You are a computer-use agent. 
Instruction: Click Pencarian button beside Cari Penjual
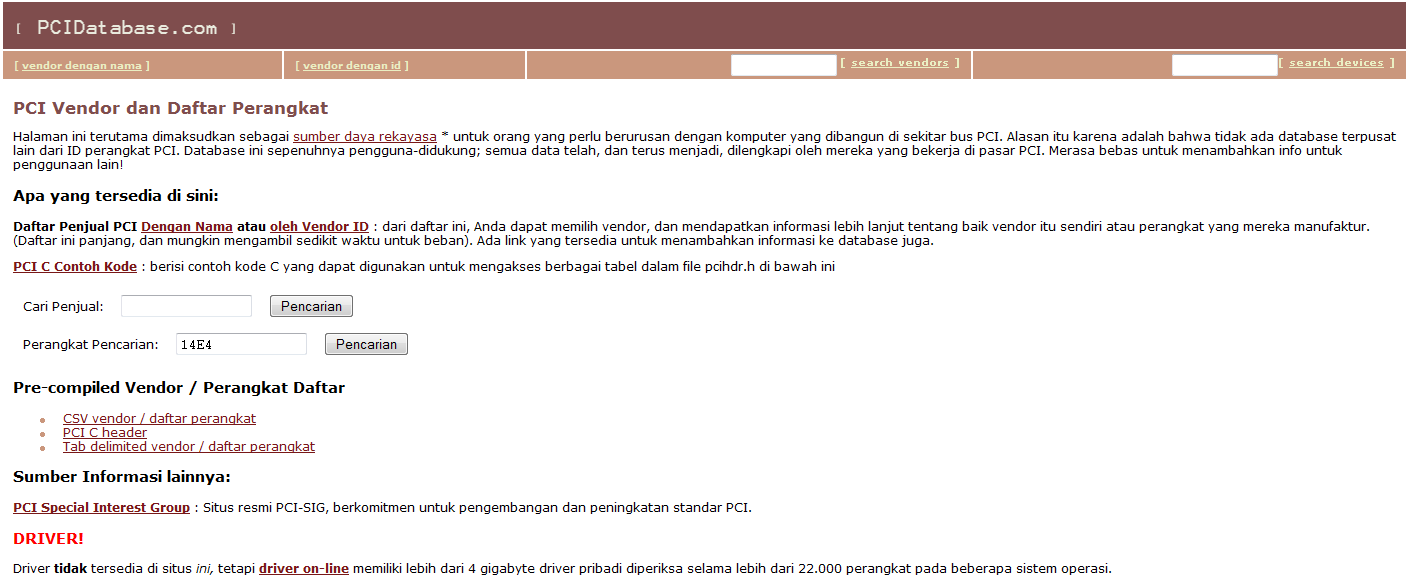pyautogui.click(x=311, y=306)
